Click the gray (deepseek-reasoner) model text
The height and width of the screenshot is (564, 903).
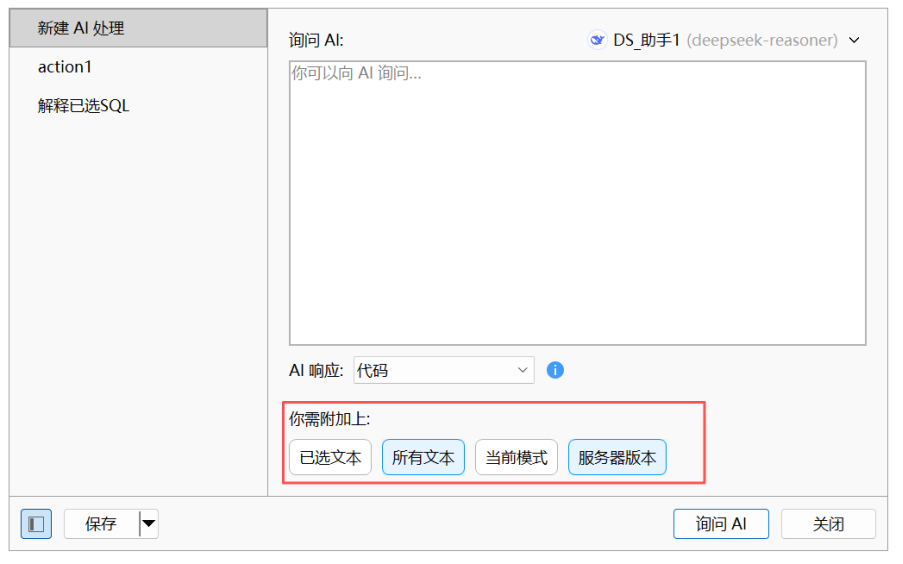[762, 40]
